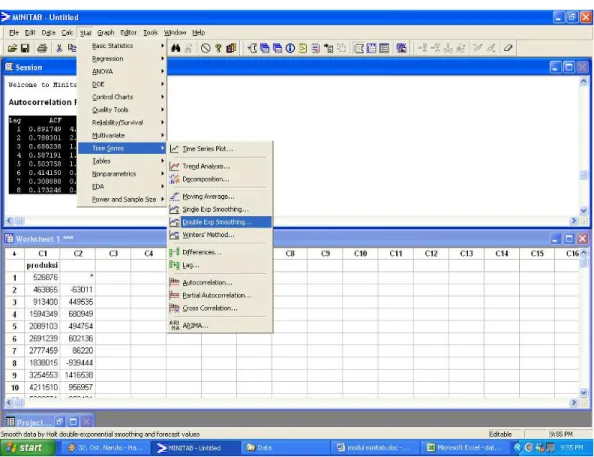Expand the Reliability/Survival submenu
The image size is (594, 457).
click(122, 122)
